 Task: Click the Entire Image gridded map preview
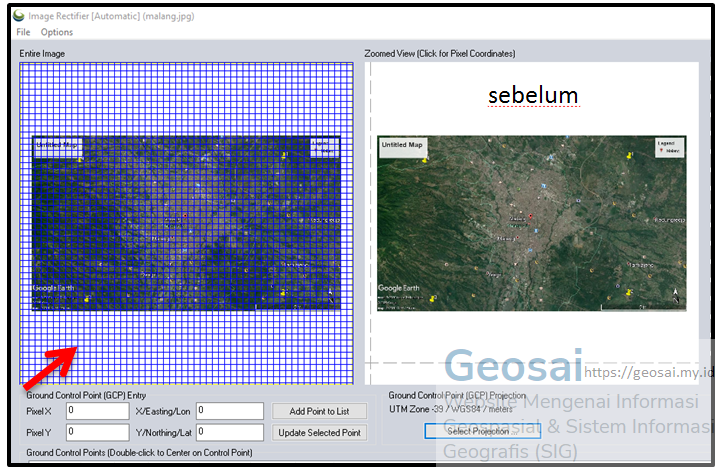pos(187,224)
